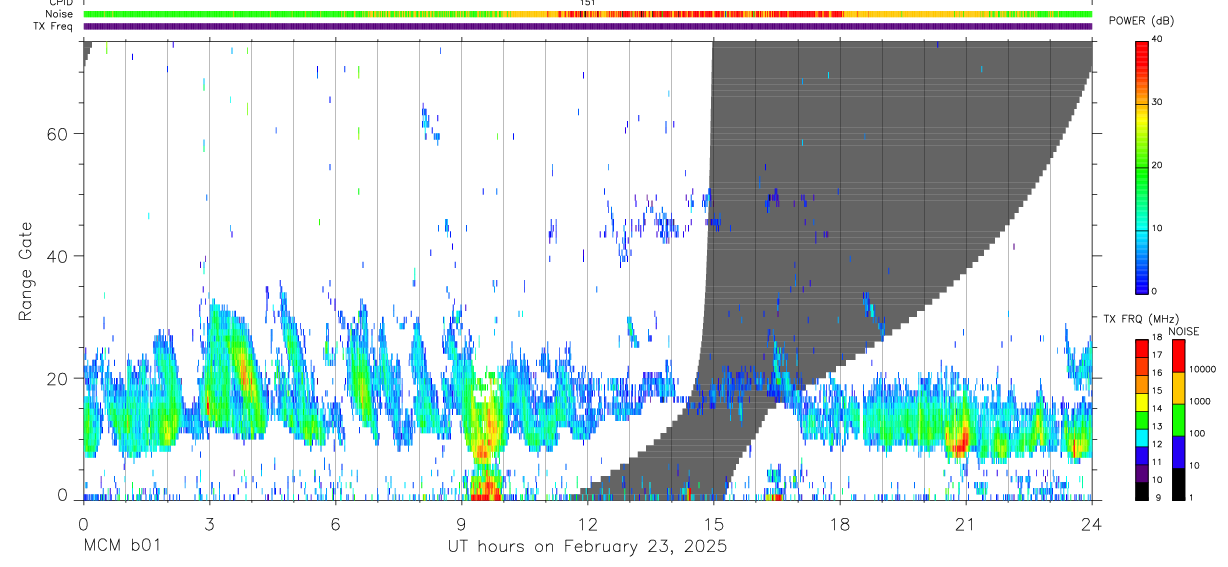Click x-axis tick label '9'

462,523
